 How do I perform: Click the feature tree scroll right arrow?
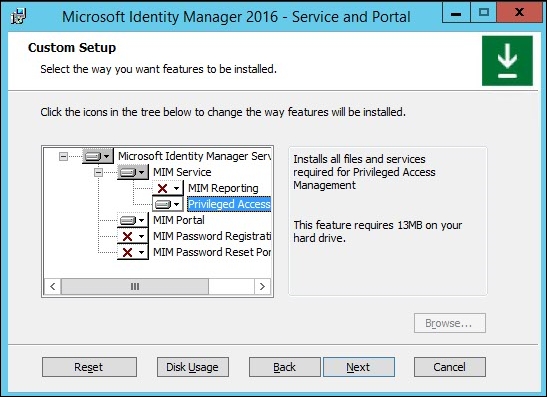pos(262,286)
